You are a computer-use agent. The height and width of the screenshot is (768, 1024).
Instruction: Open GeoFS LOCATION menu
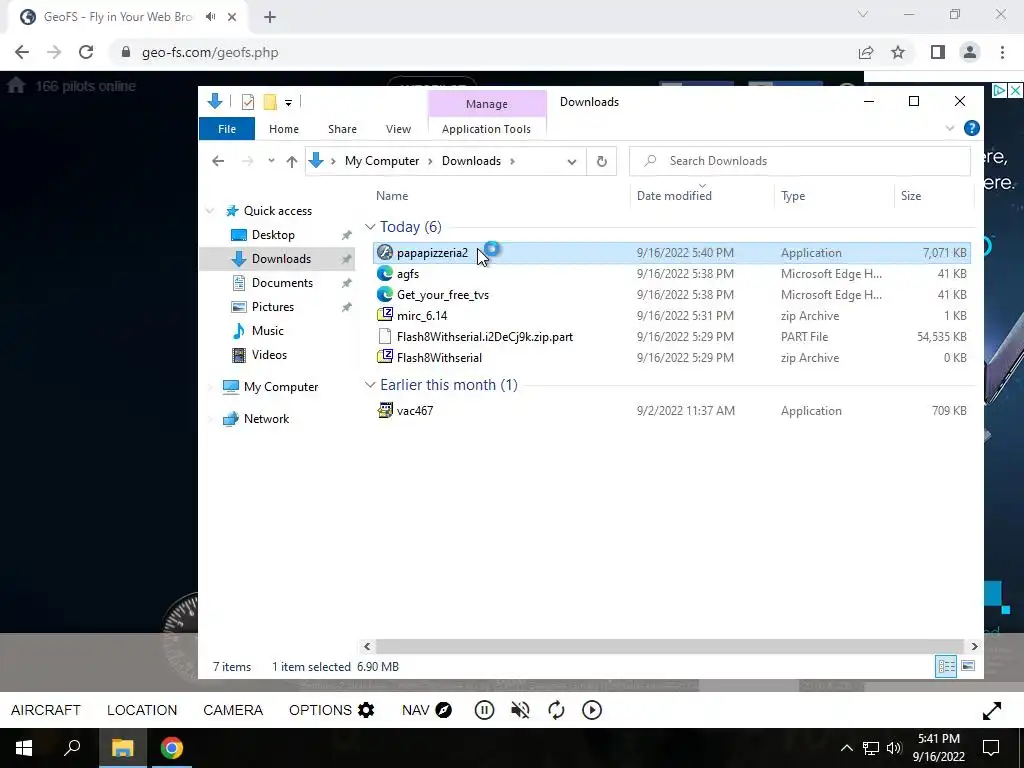click(142, 710)
